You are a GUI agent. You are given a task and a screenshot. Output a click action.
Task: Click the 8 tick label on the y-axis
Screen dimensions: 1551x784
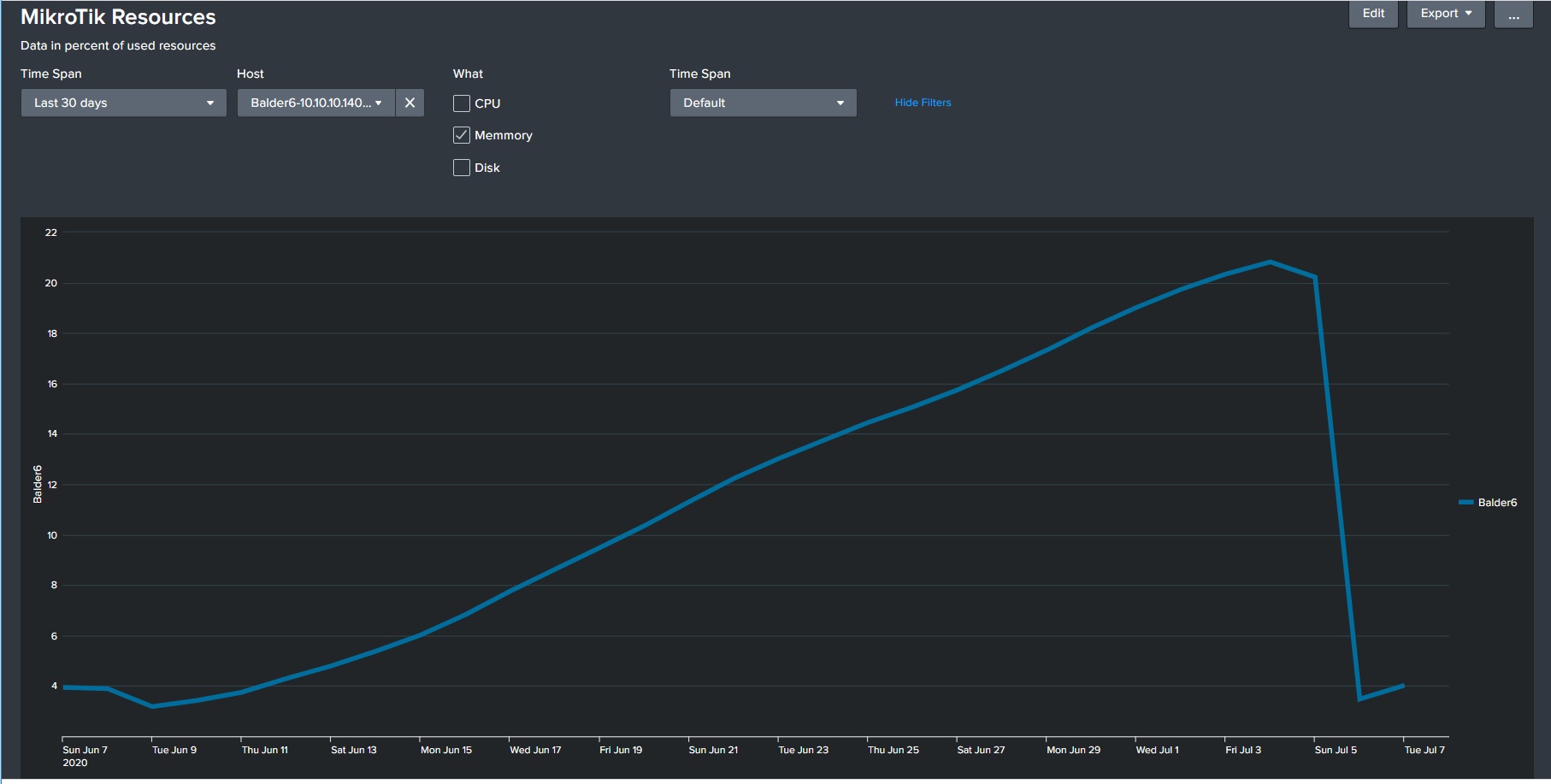click(x=55, y=586)
